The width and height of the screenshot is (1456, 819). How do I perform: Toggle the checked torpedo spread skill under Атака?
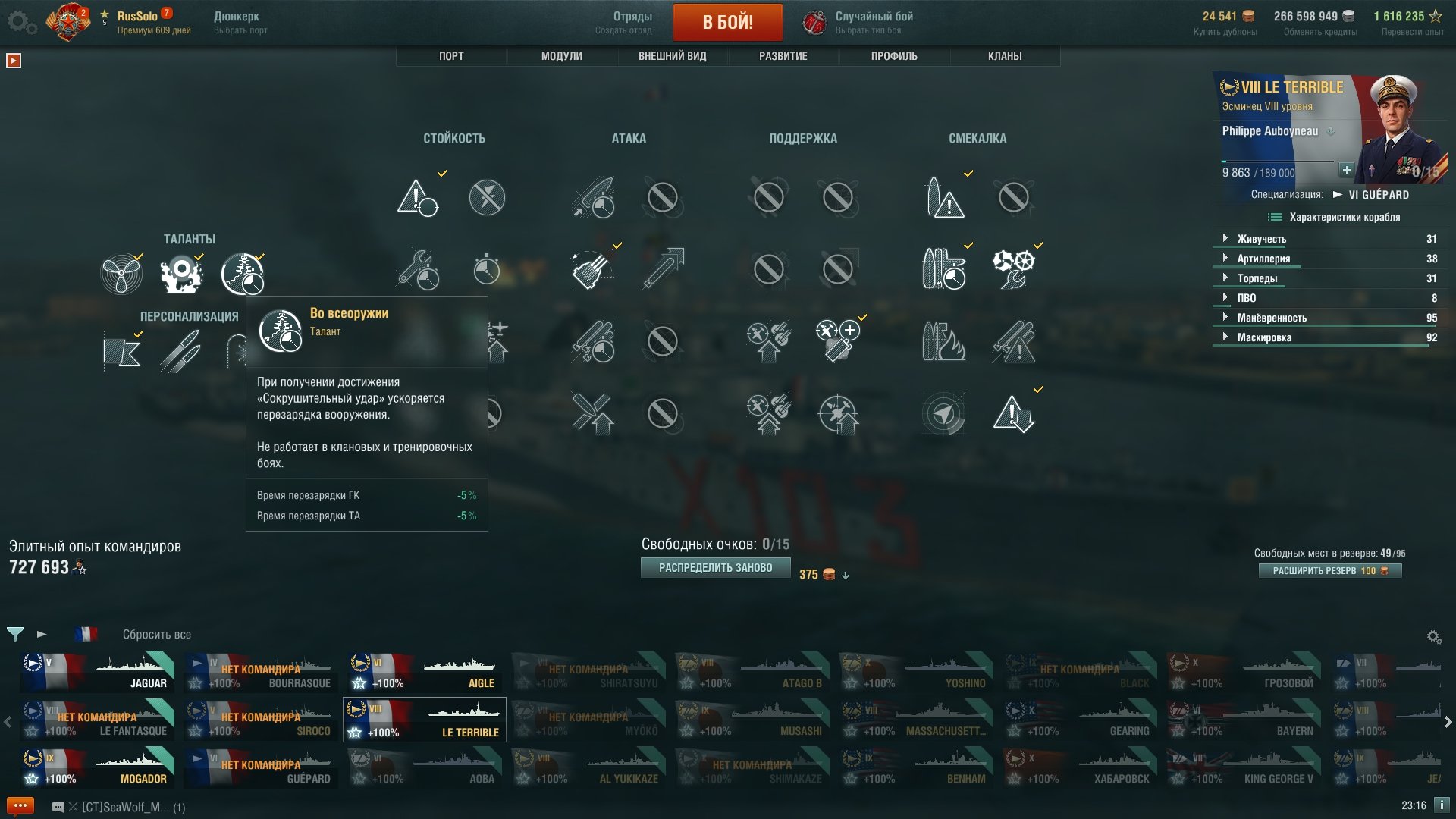coord(592,269)
